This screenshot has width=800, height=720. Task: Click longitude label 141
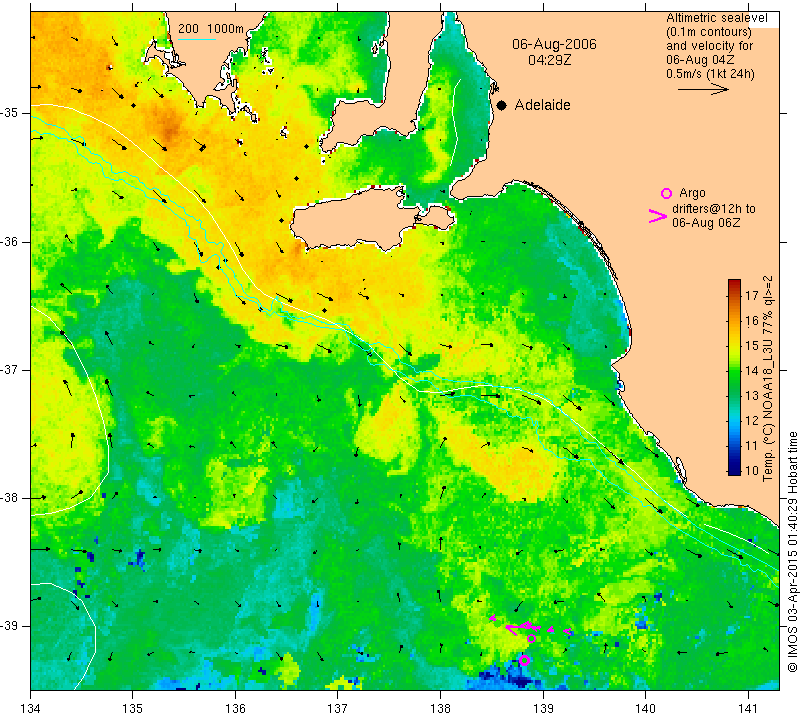click(x=748, y=709)
